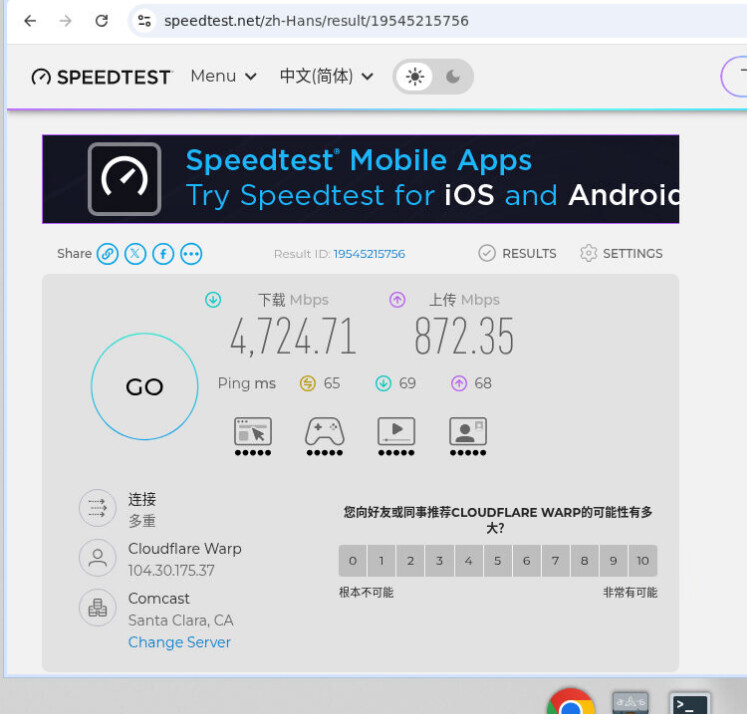Image resolution: width=747 pixels, height=714 pixels.
Task: Open the SETTINGS tab
Action: 621,253
